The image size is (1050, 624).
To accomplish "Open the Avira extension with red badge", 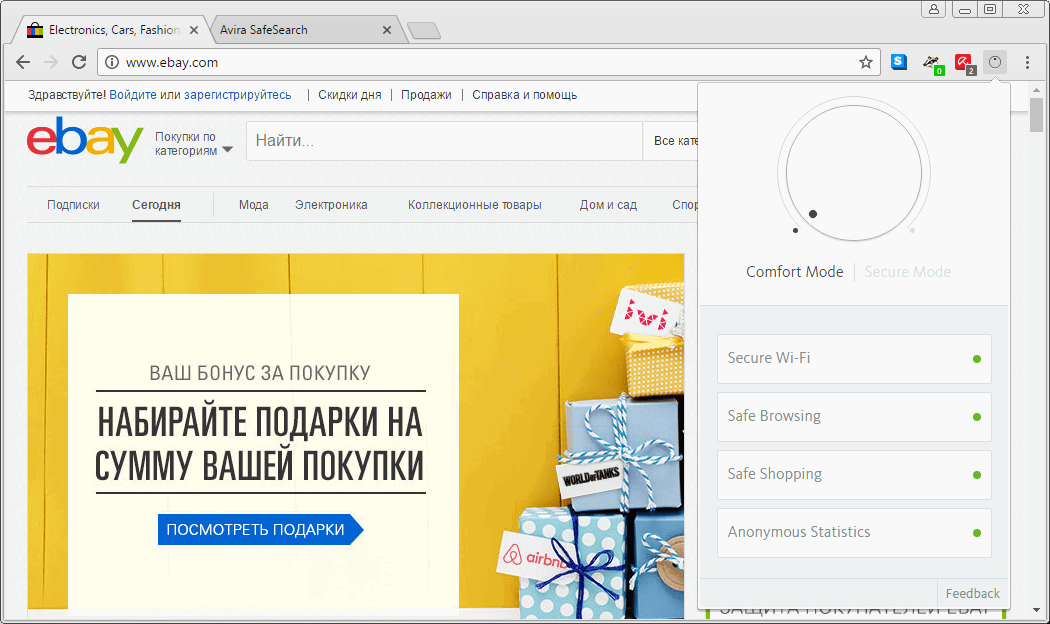I will (965, 61).
